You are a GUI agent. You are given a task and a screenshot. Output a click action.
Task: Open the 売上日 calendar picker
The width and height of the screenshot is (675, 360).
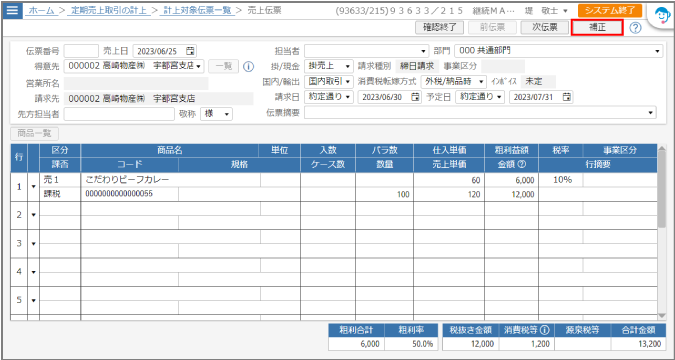point(190,51)
